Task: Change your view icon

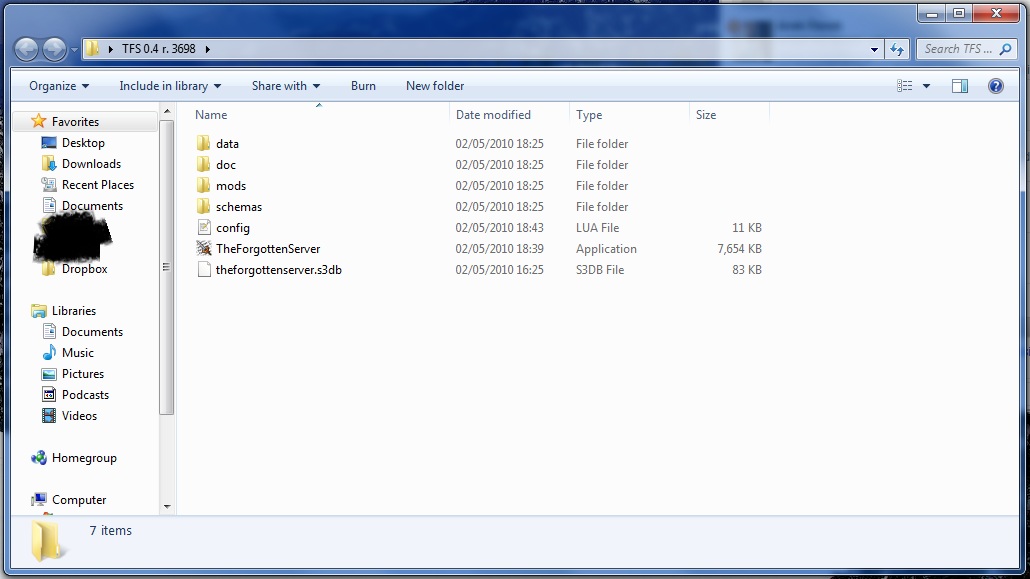Action: tap(905, 86)
